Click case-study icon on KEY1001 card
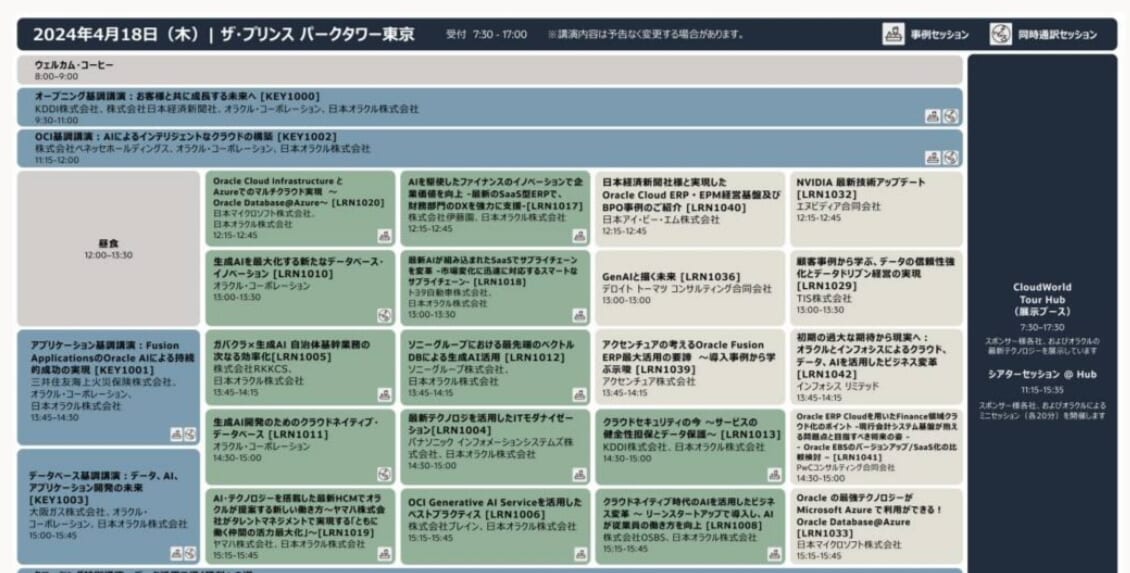The width and height of the screenshot is (1130, 573). 176,434
